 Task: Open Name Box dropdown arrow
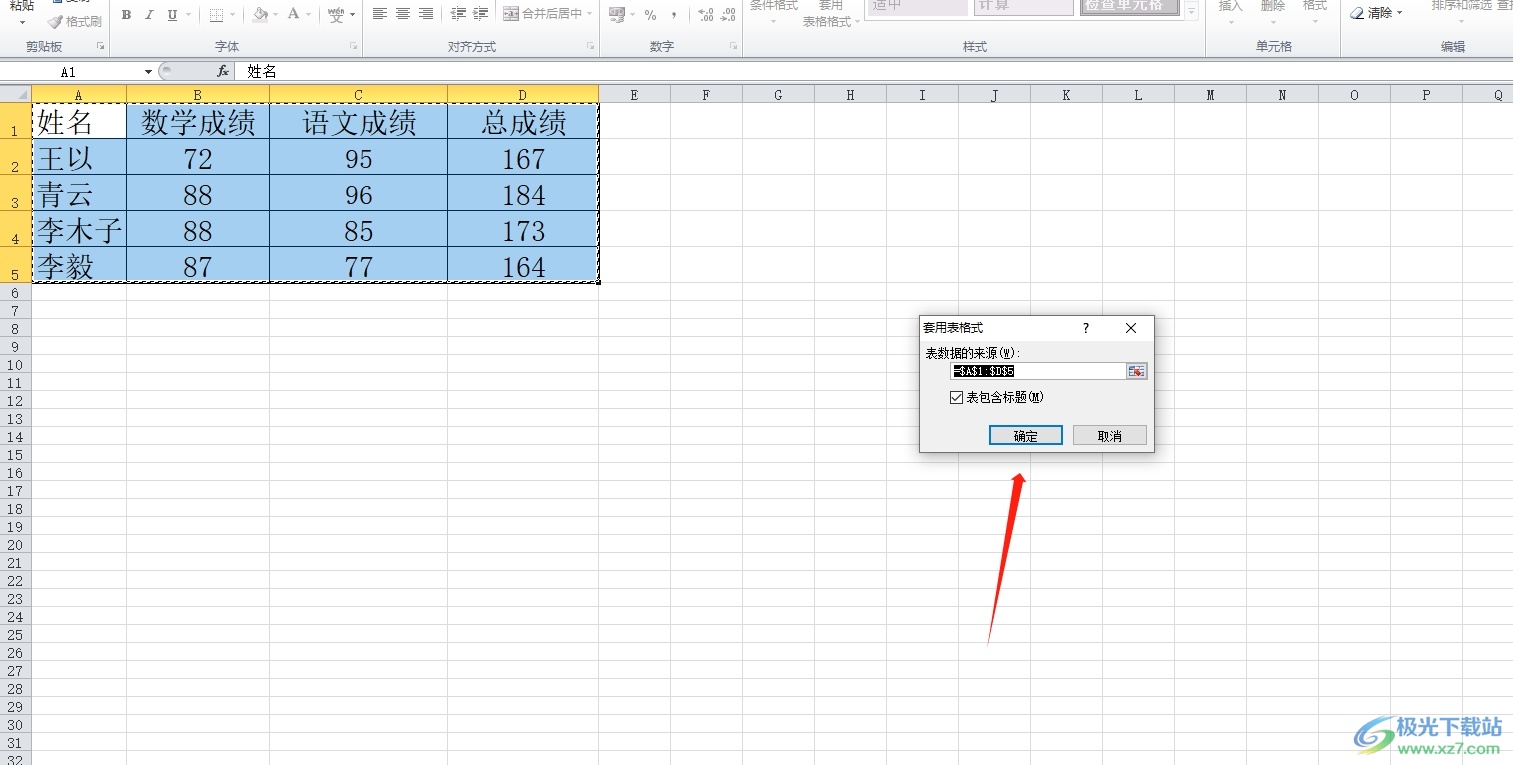tap(149, 72)
